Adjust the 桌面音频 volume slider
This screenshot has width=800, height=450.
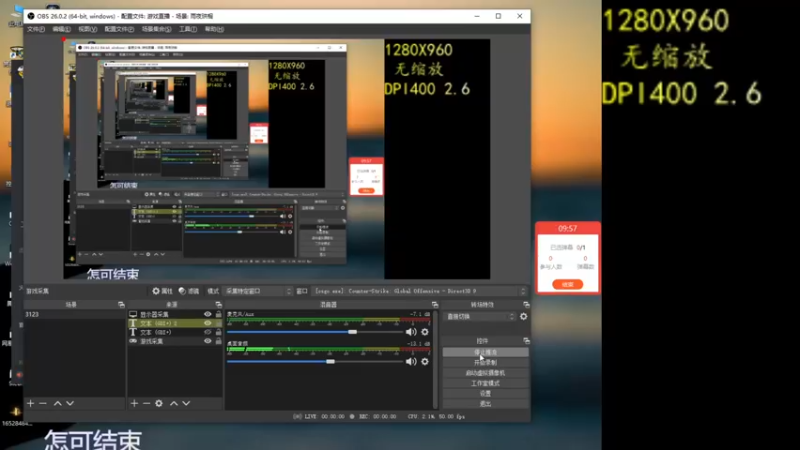(315, 362)
